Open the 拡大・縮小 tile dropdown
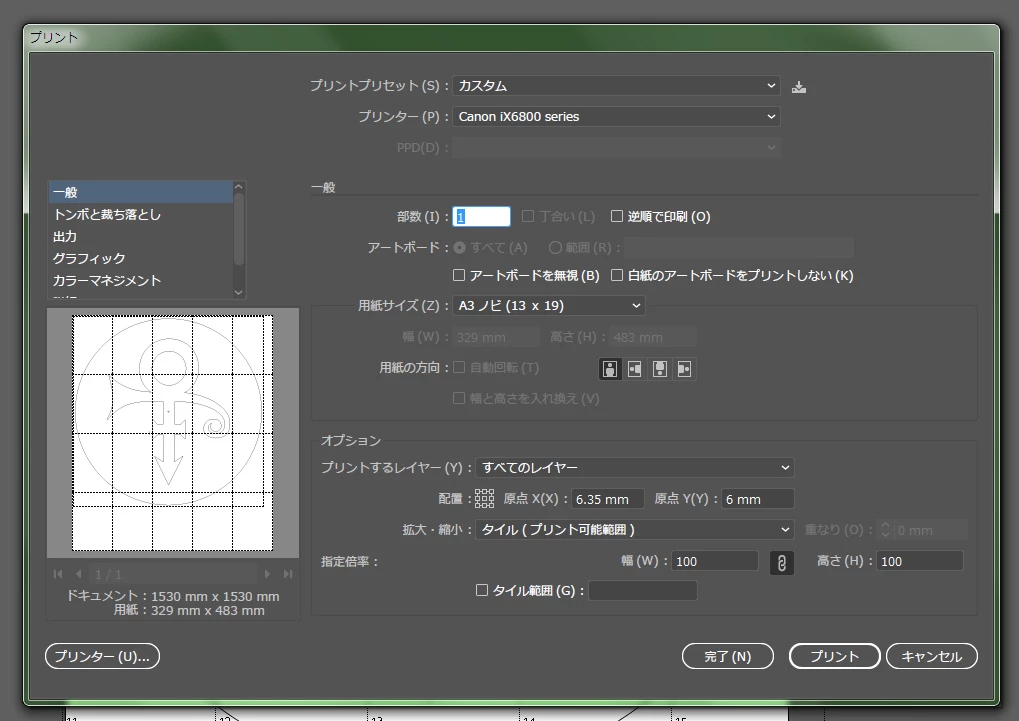1019x721 pixels. pyautogui.click(x=635, y=530)
